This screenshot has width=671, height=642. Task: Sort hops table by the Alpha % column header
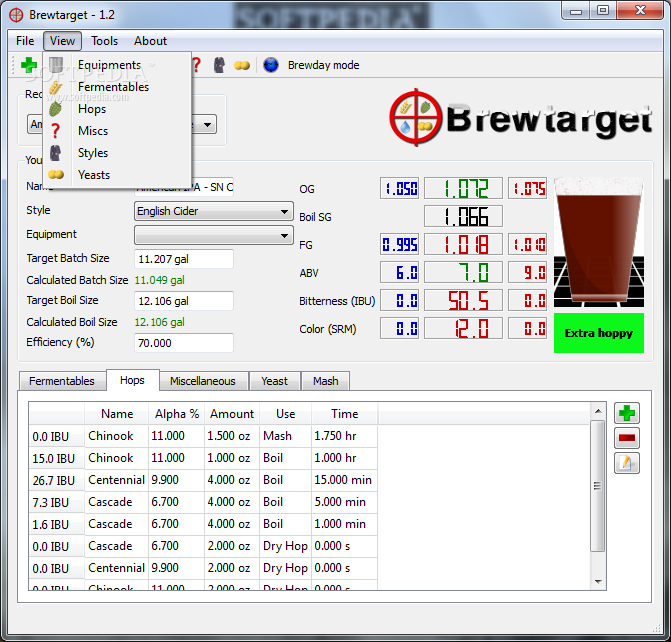[177, 414]
